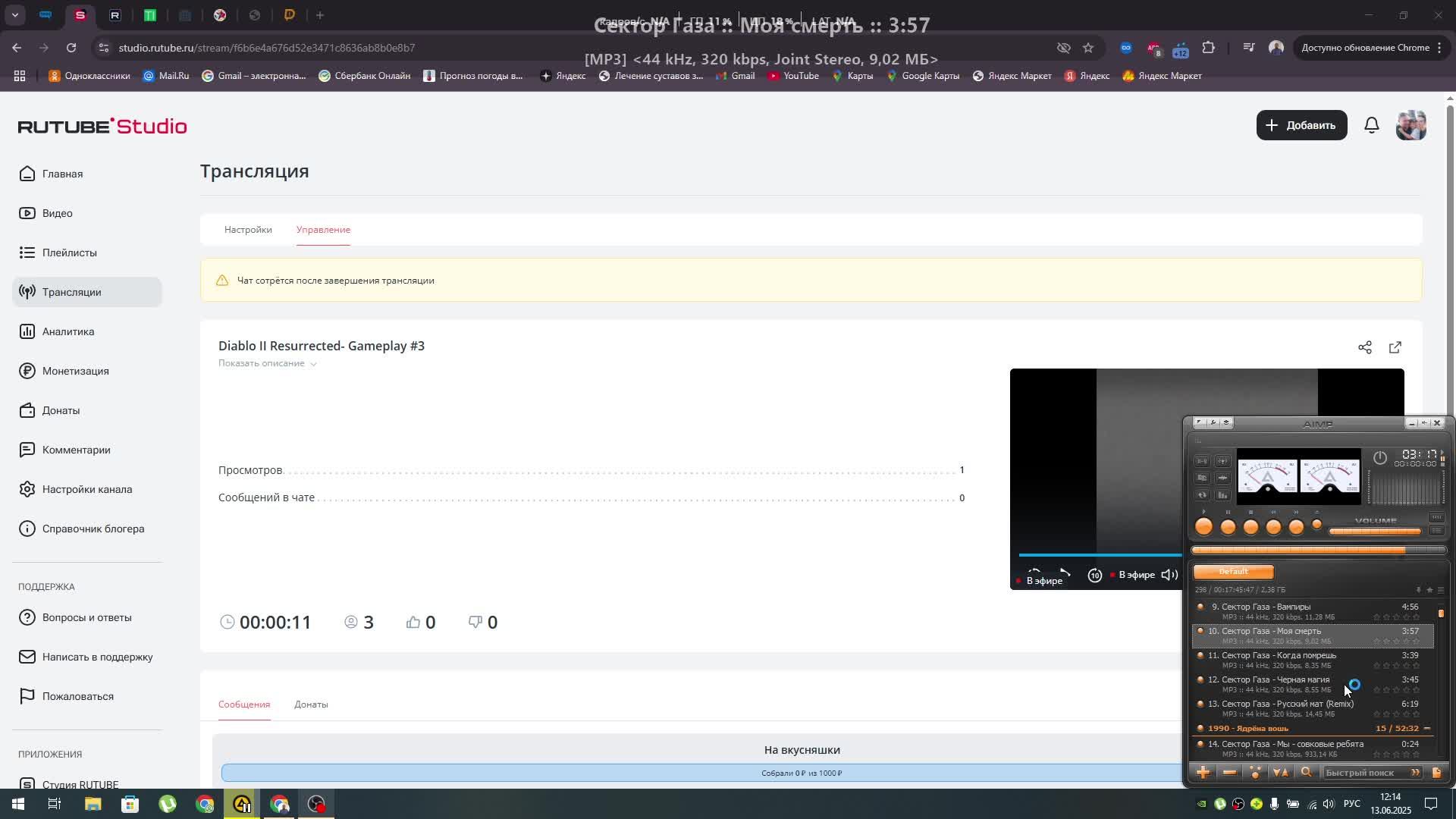The width and height of the screenshot is (1456, 819).
Task: Click AIMP playlist scrollbar thumb
Action: (x=1441, y=613)
